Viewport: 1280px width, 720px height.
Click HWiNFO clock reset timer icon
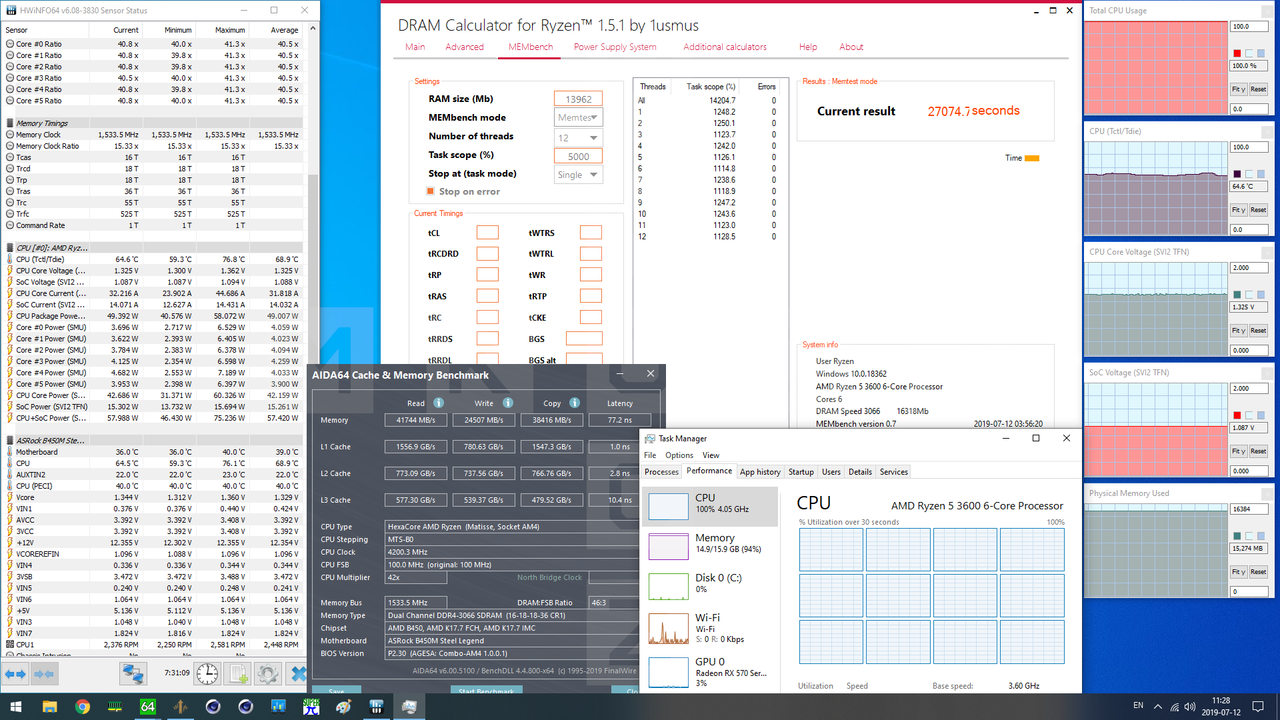tap(206, 674)
